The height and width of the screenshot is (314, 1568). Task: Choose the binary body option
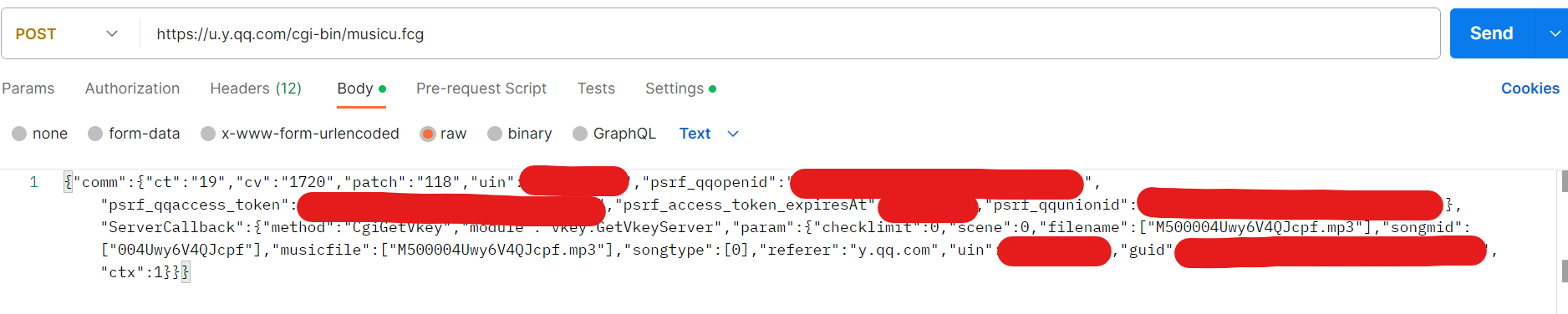[x=519, y=134]
